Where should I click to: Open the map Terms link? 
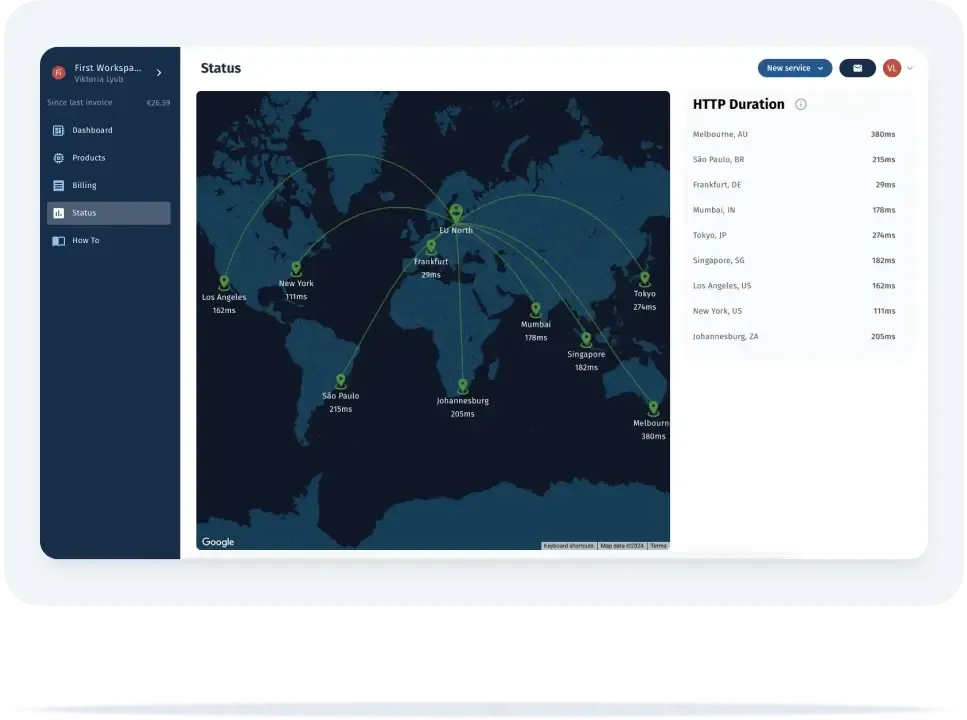tap(658, 546)
